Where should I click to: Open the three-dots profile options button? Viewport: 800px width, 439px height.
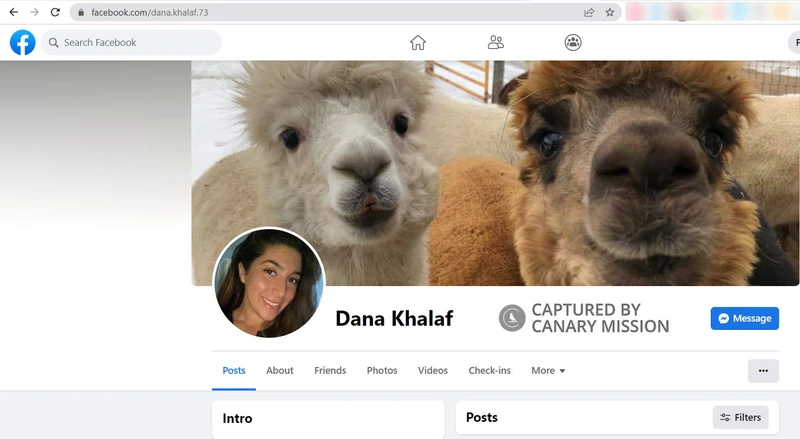pos(763,371)
